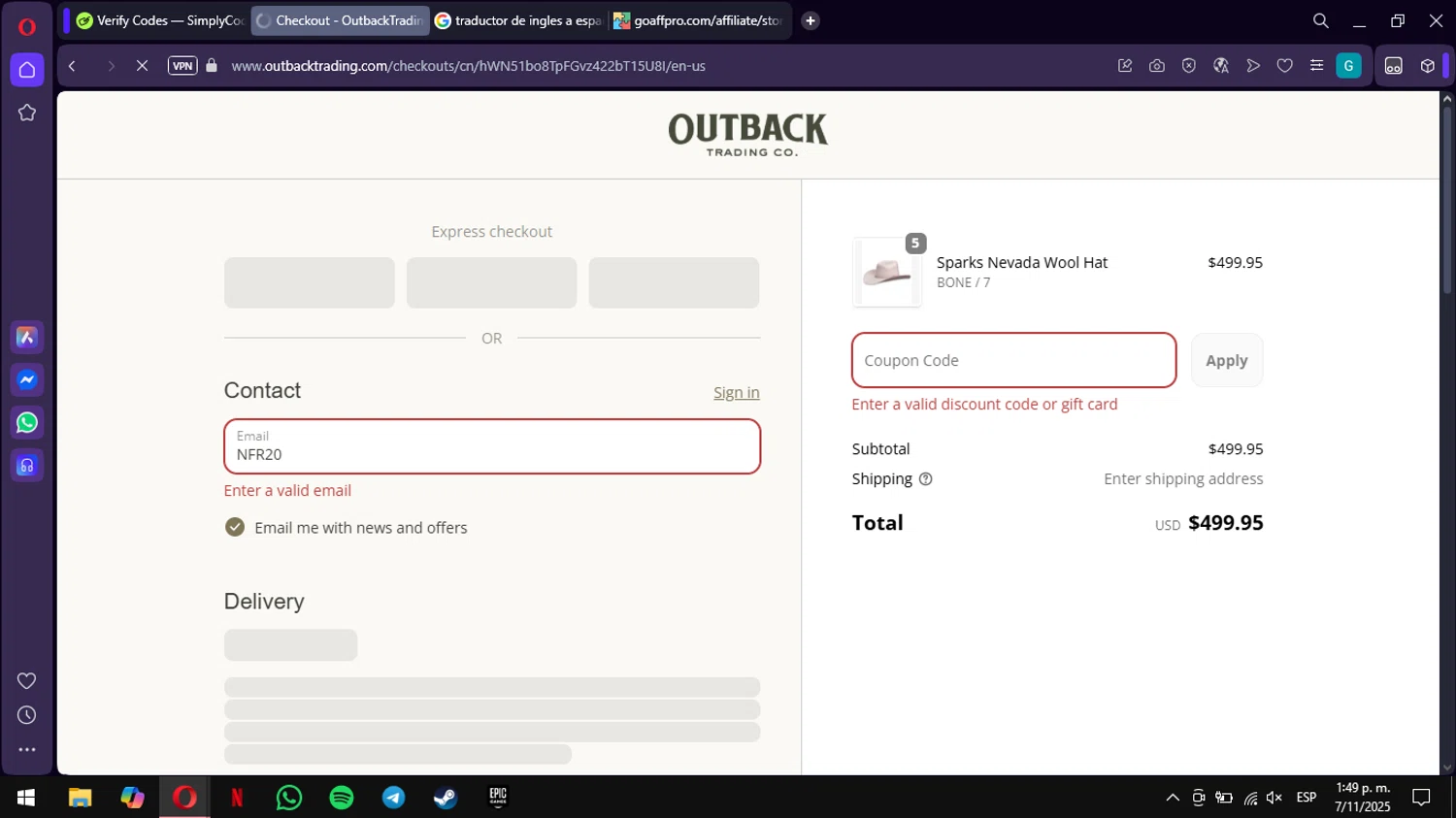This screenshot has height=818, width=1456.
Task: Open the sidebar heart pinboards icon
Action: coord(27,681)
